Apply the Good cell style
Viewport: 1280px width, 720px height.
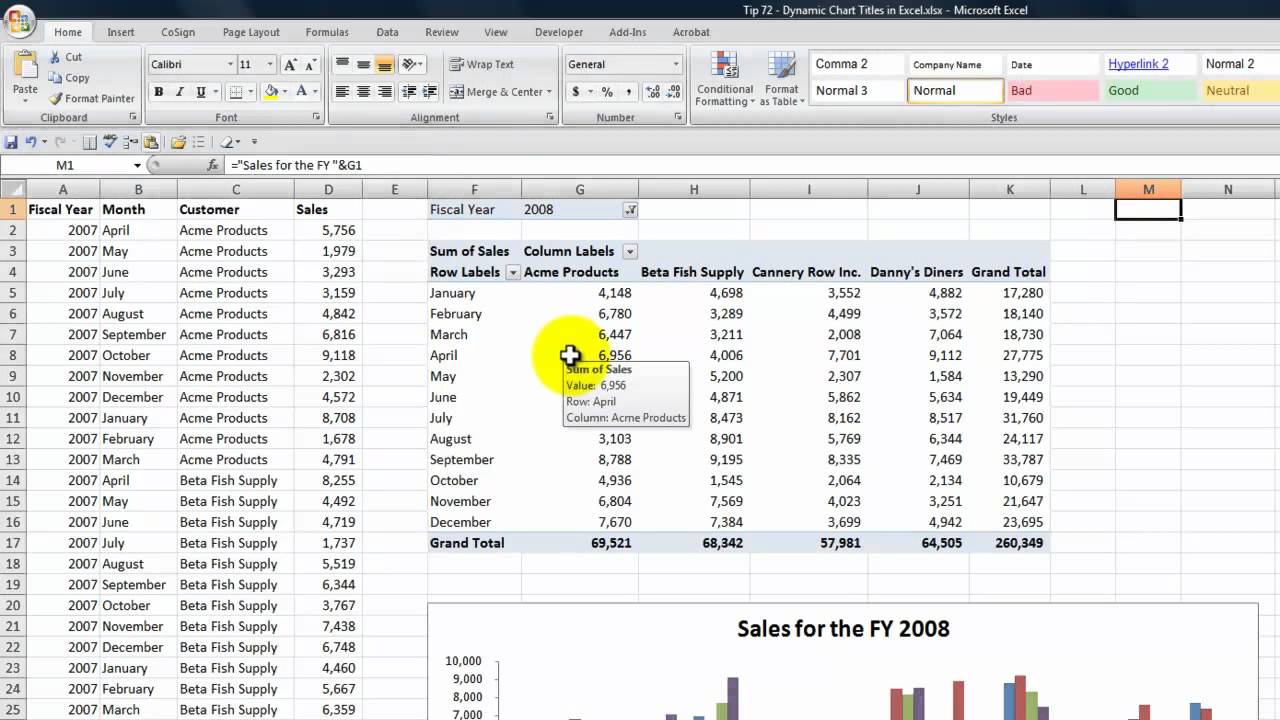[x=1149, y=90]
